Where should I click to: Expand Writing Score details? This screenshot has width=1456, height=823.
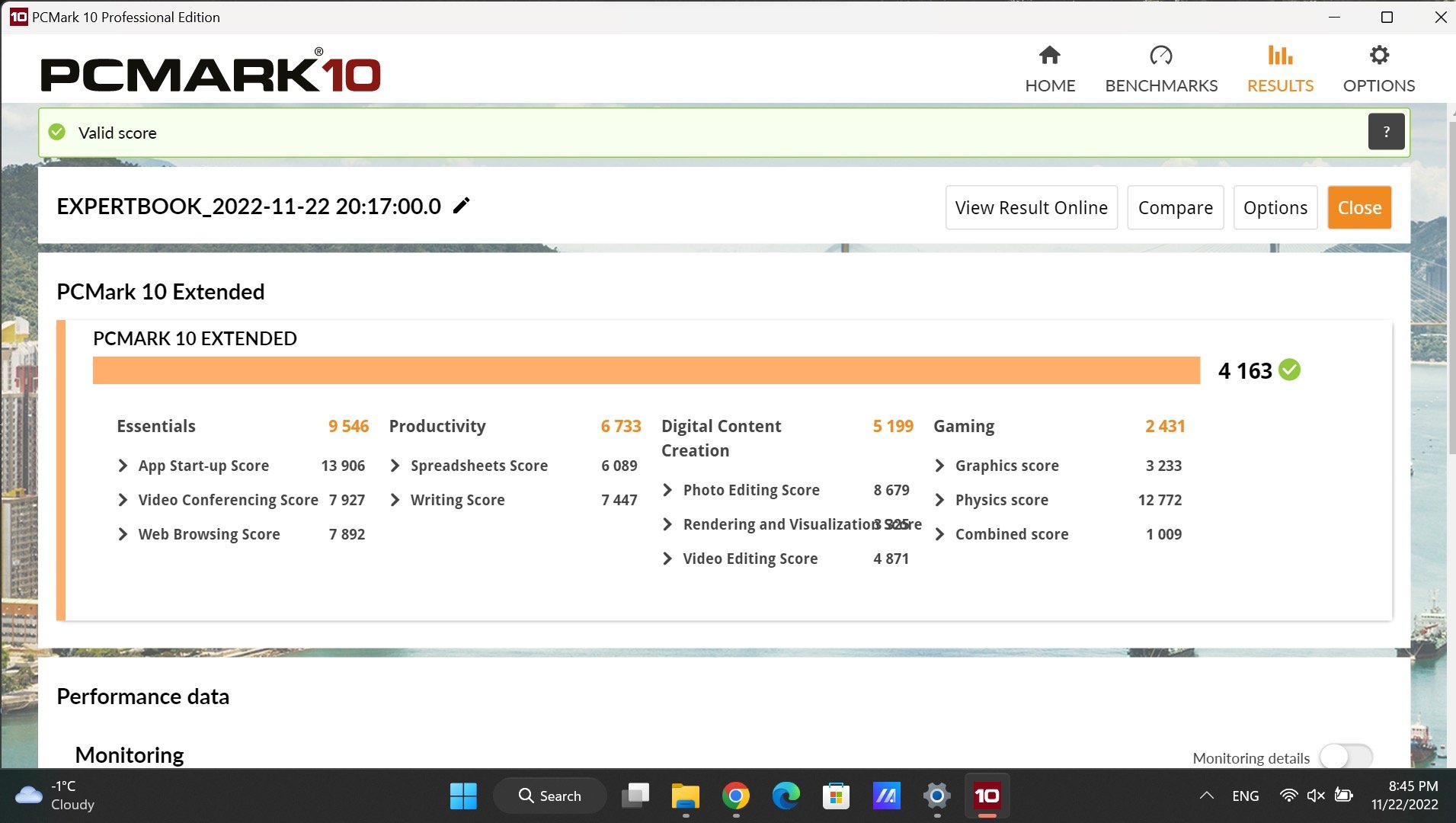pyautogui.click(x=395, y=500)
